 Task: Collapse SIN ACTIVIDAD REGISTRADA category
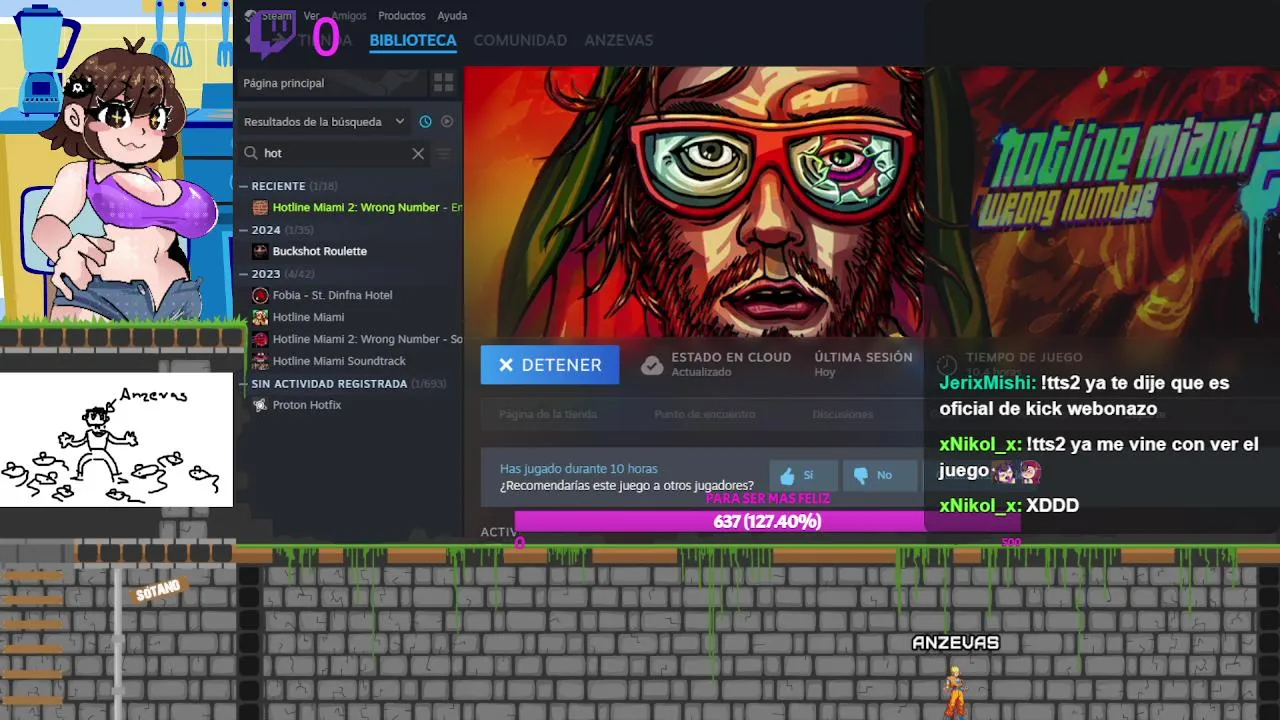pyautogui.click(x=243, y=384)
